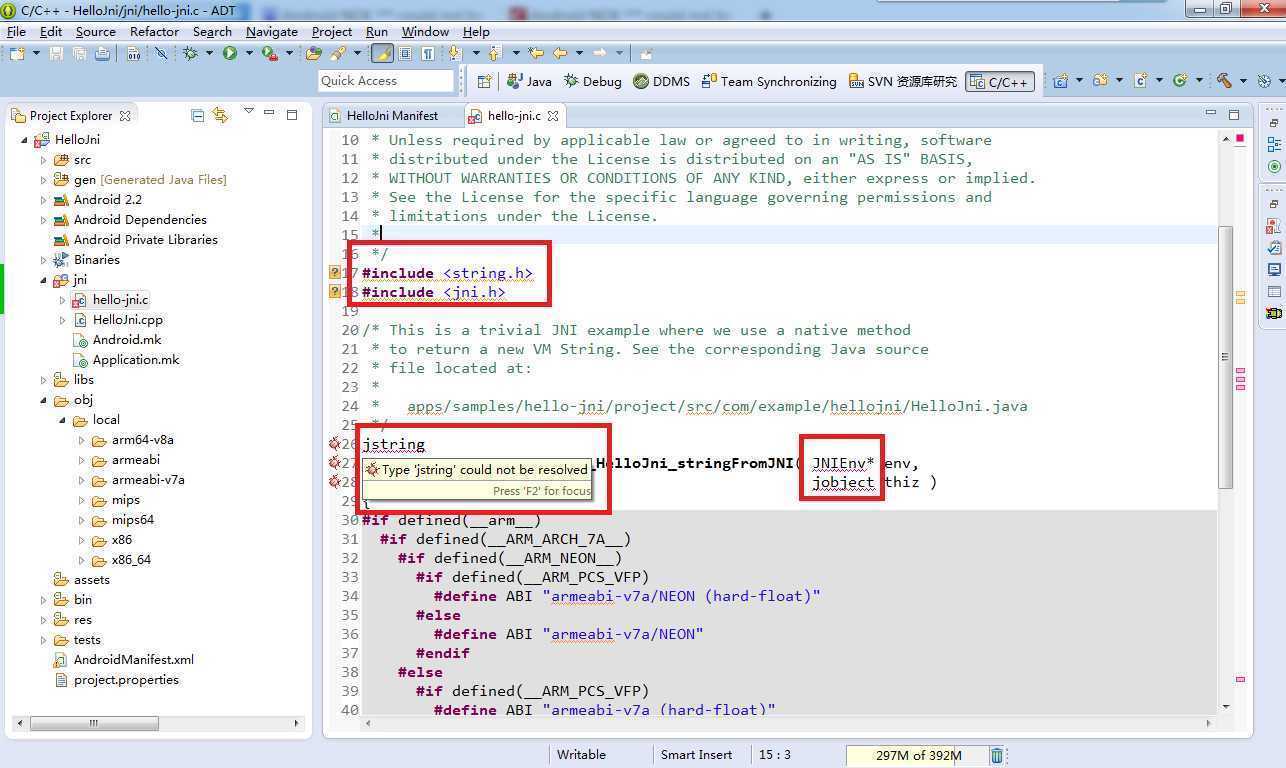Close the hello-jni.c editor tab
This screenshot has height=768, width=1286.
click(552, 116)
